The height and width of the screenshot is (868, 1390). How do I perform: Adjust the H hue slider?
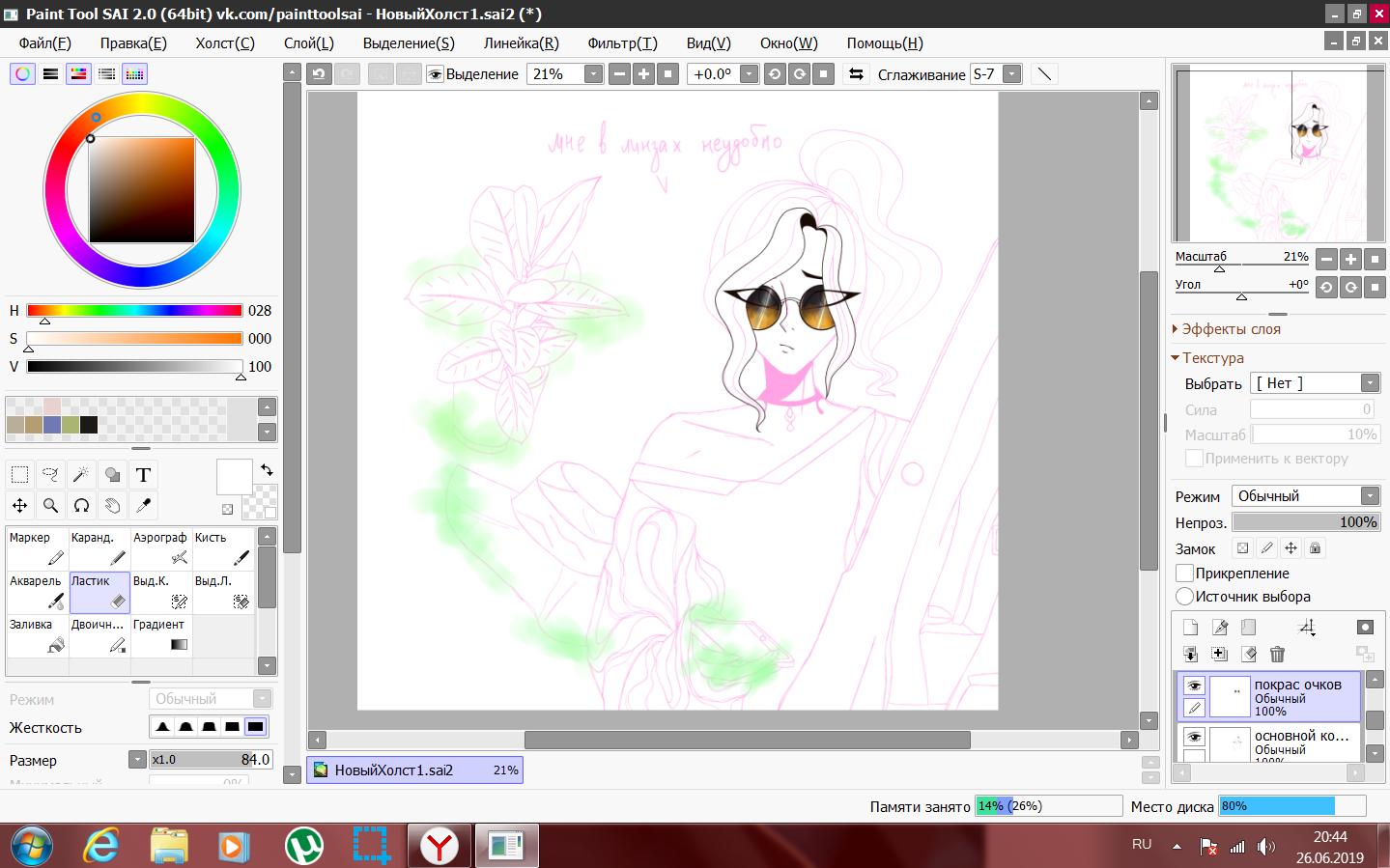(134, 311)
